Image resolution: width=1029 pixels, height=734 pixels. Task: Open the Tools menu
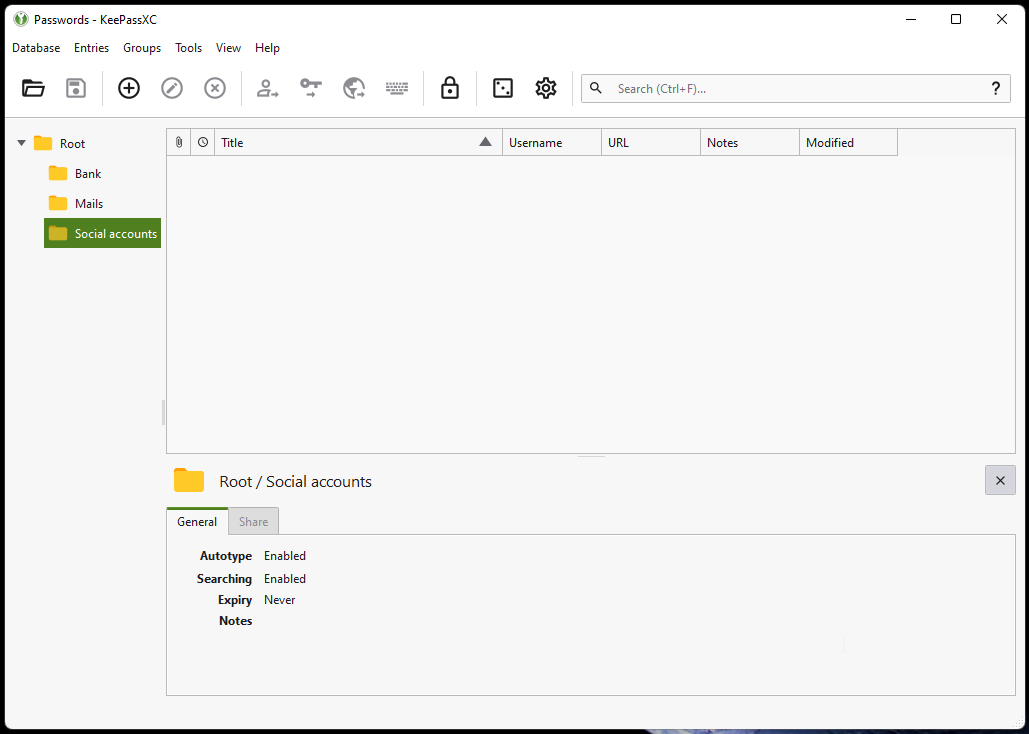click(x=188, y=48)
